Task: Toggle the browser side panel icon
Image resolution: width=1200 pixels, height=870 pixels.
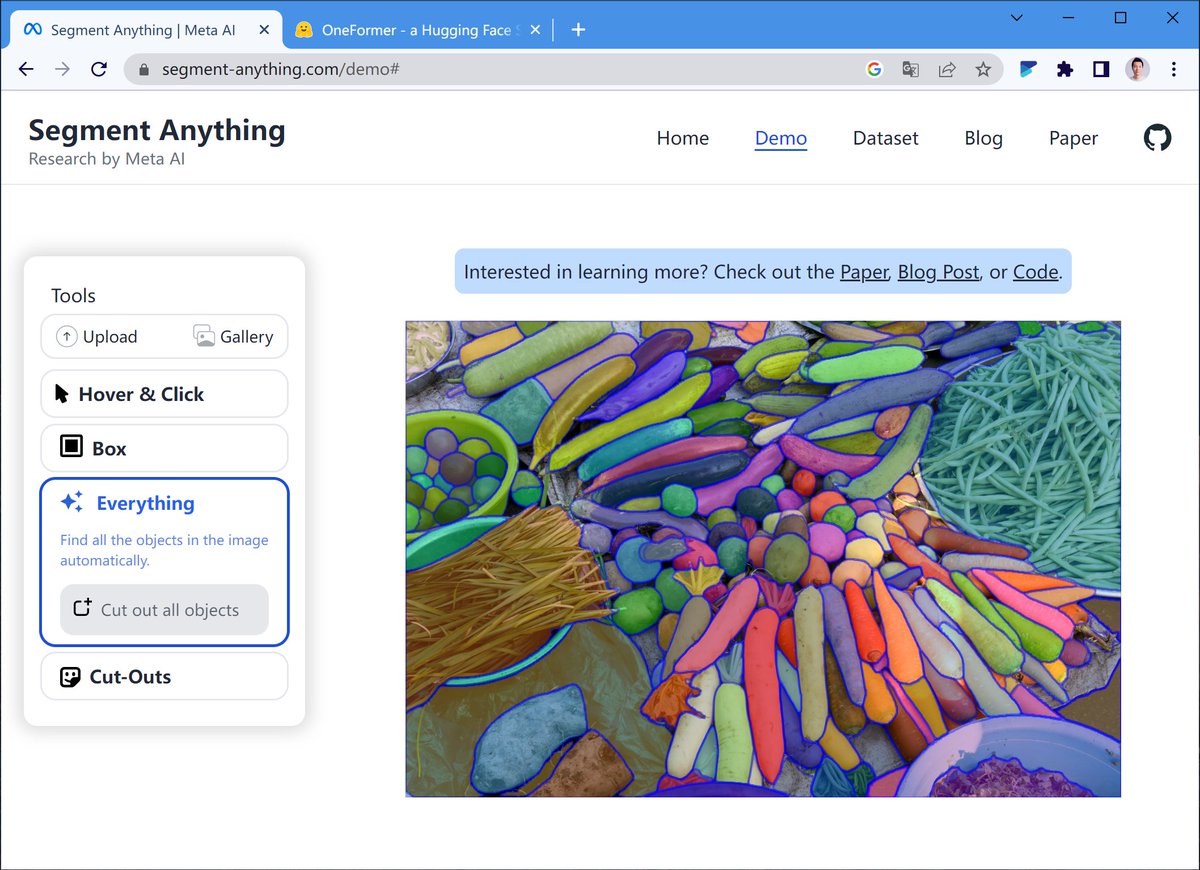Action: (1101, 69)
